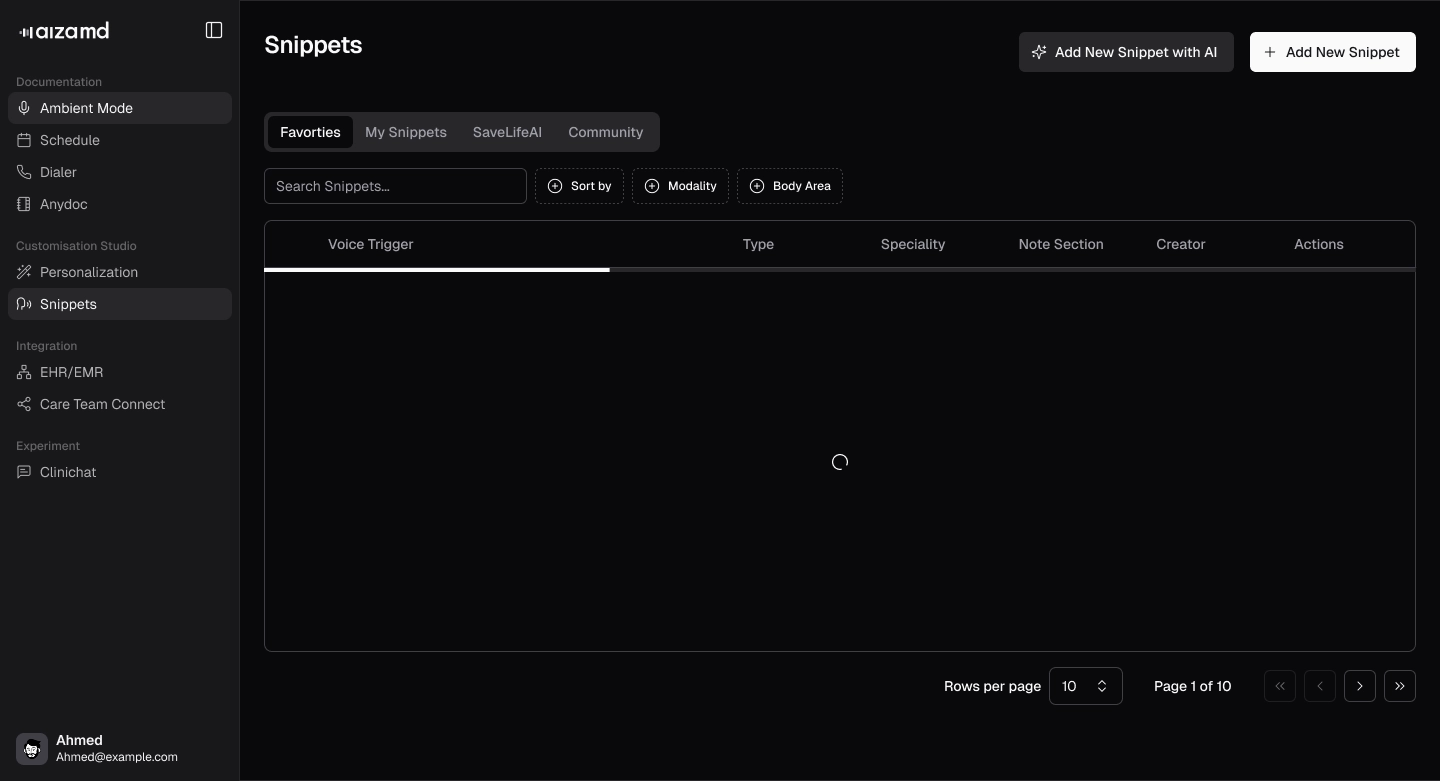The image size is (1440, 781).
Task: Click the Clinichat message icon
Action: click(24, 472)
